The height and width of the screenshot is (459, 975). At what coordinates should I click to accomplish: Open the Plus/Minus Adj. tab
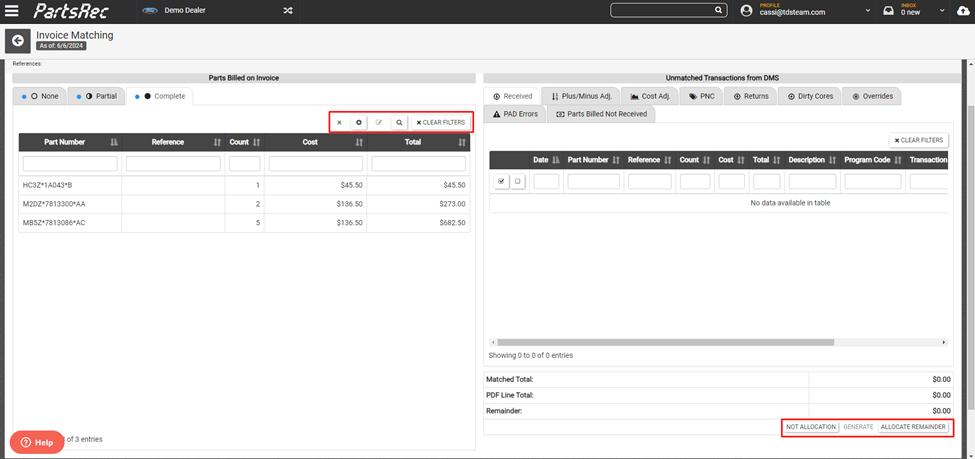[581, 96]
